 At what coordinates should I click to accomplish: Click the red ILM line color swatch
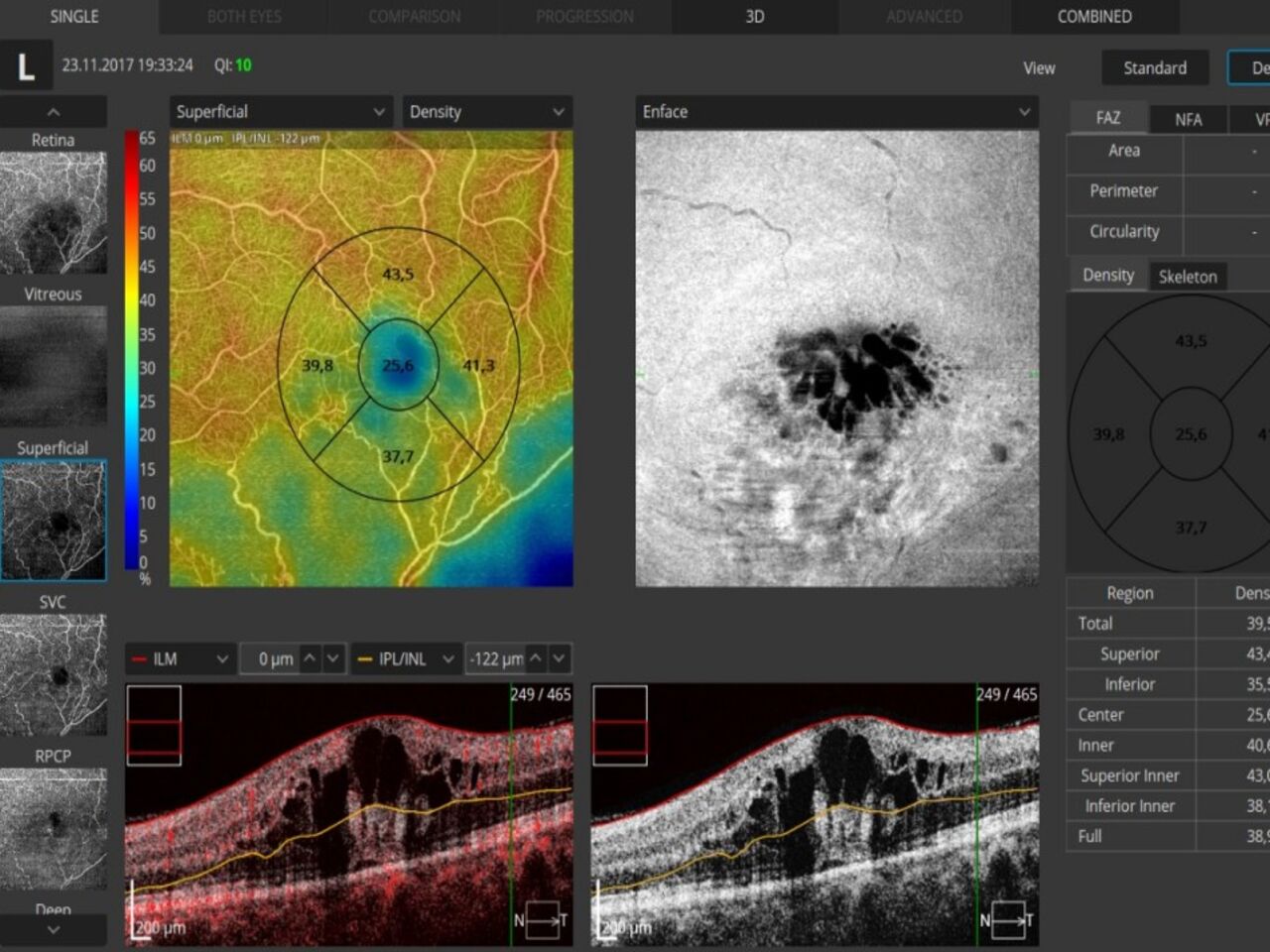point(138,658)
